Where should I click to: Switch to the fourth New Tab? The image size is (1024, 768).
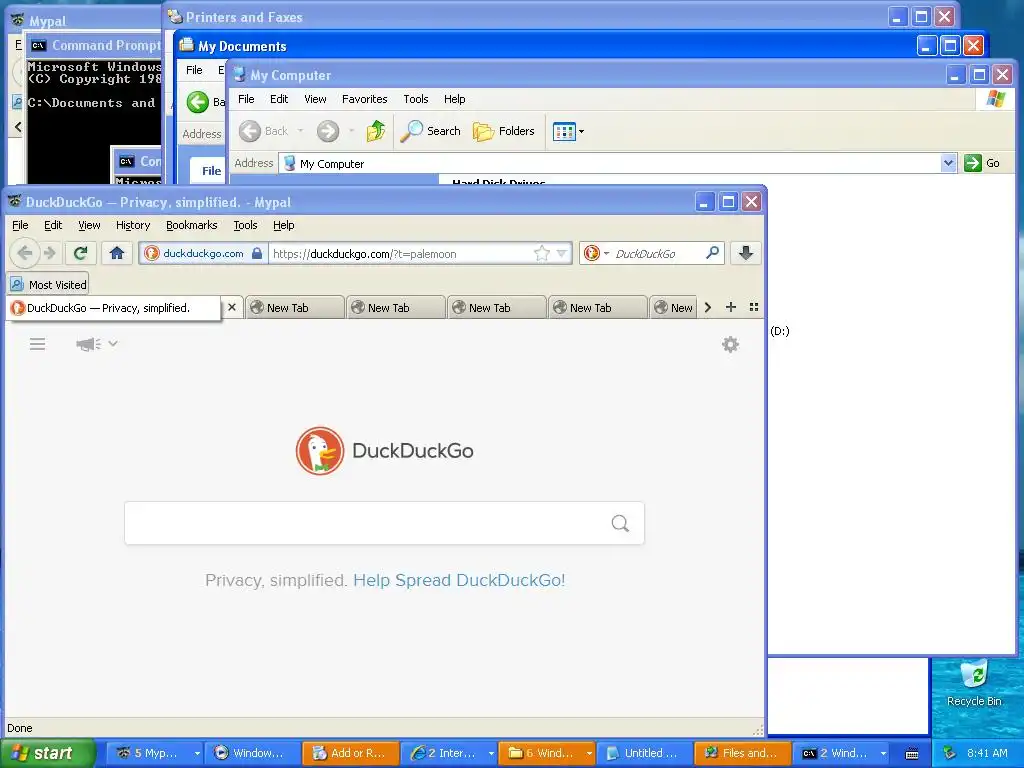coord(598,308)
